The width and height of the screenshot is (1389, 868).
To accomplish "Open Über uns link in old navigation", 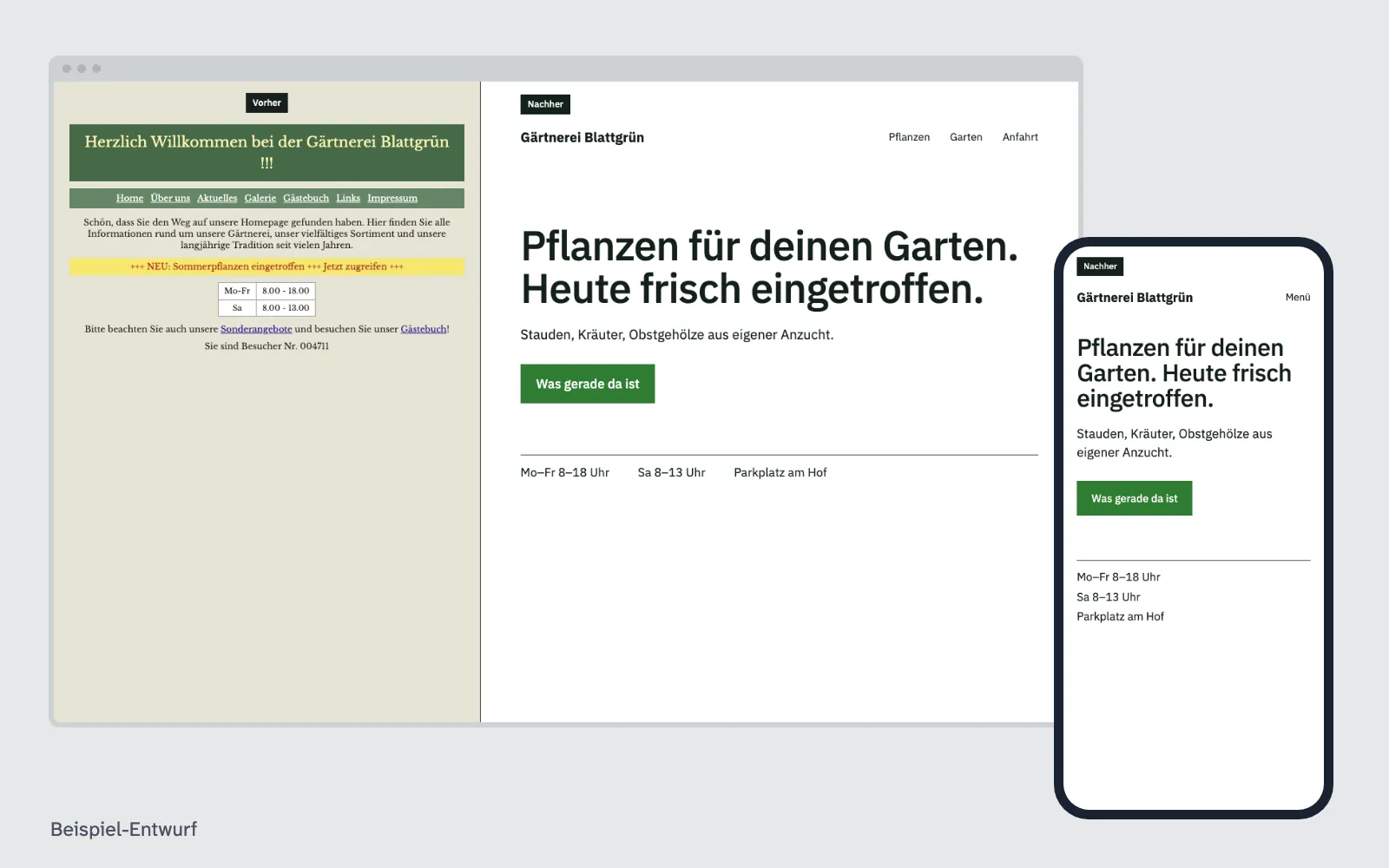I will (x=170, y=198).
